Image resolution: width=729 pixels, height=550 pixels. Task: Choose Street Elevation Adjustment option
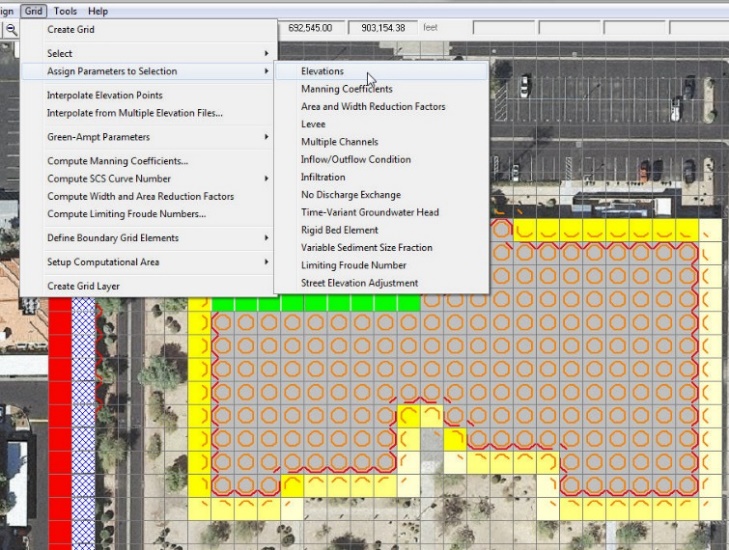point(359,283)
